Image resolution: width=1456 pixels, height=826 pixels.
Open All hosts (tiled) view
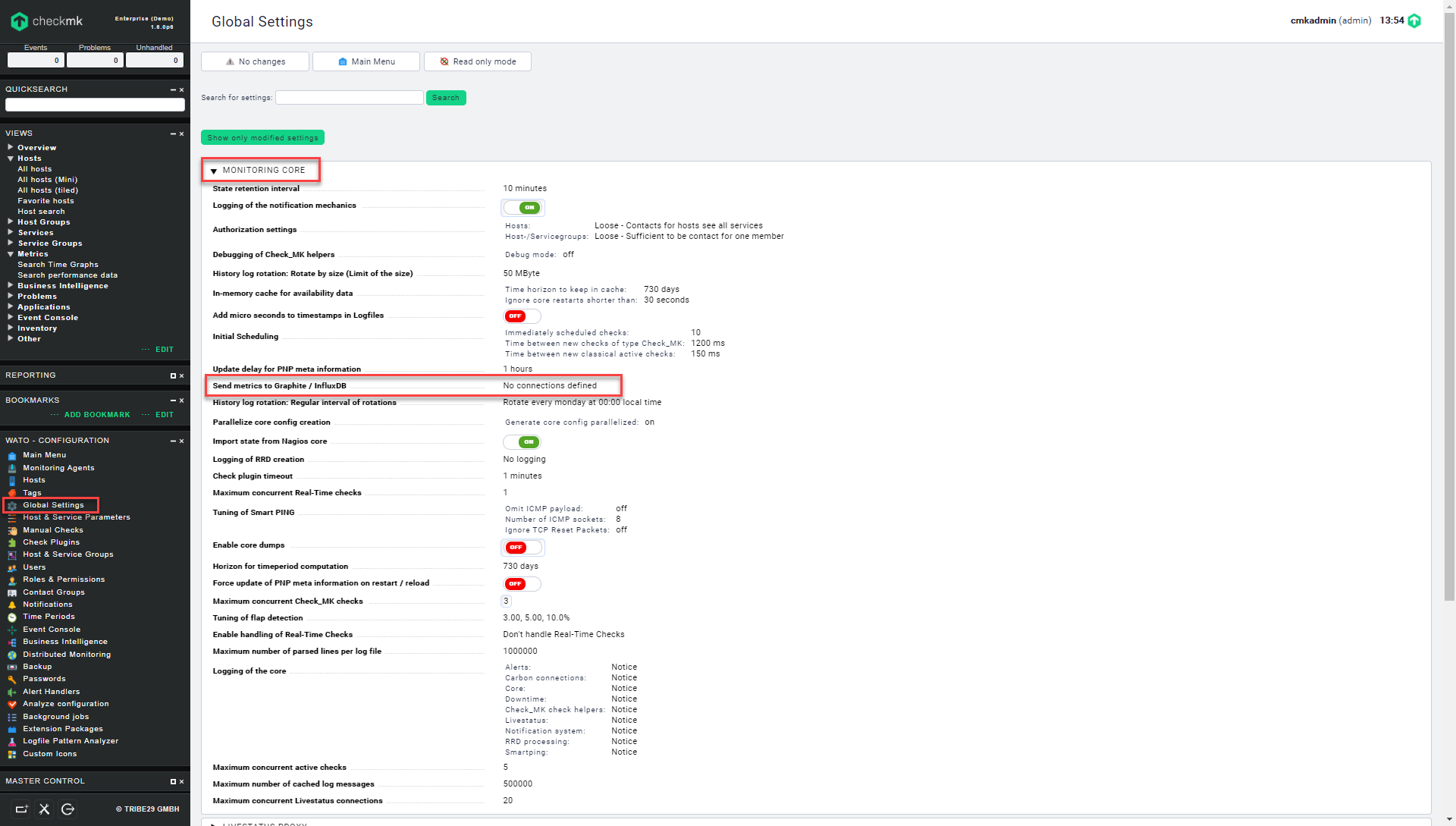click(x=48, y=190)
